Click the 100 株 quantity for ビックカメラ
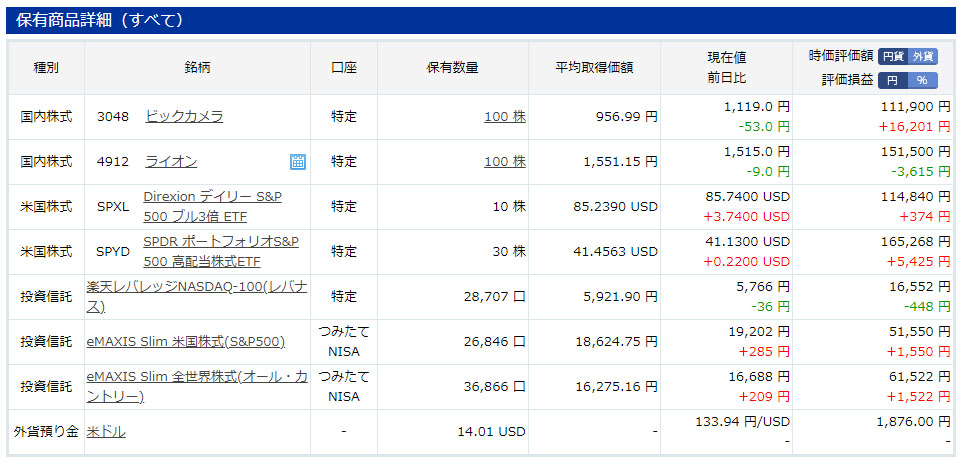 point(504,117)
